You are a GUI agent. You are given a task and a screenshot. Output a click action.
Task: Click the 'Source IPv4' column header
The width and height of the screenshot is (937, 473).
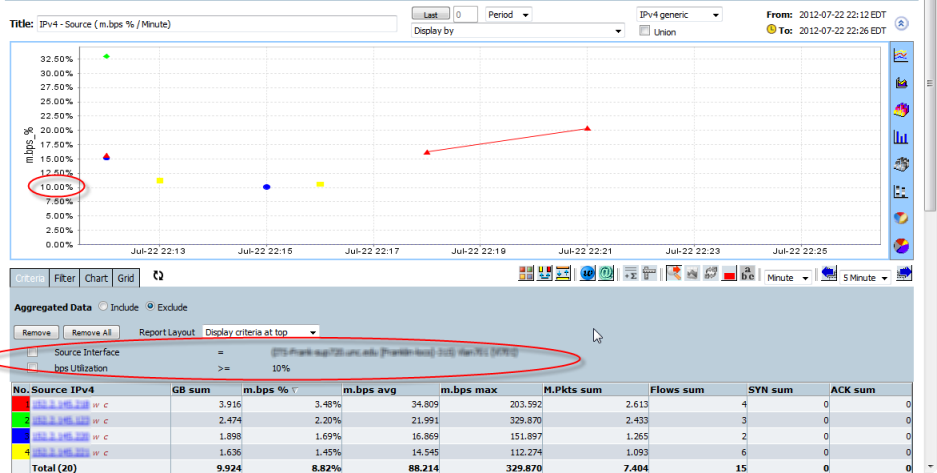click(100, 389)
